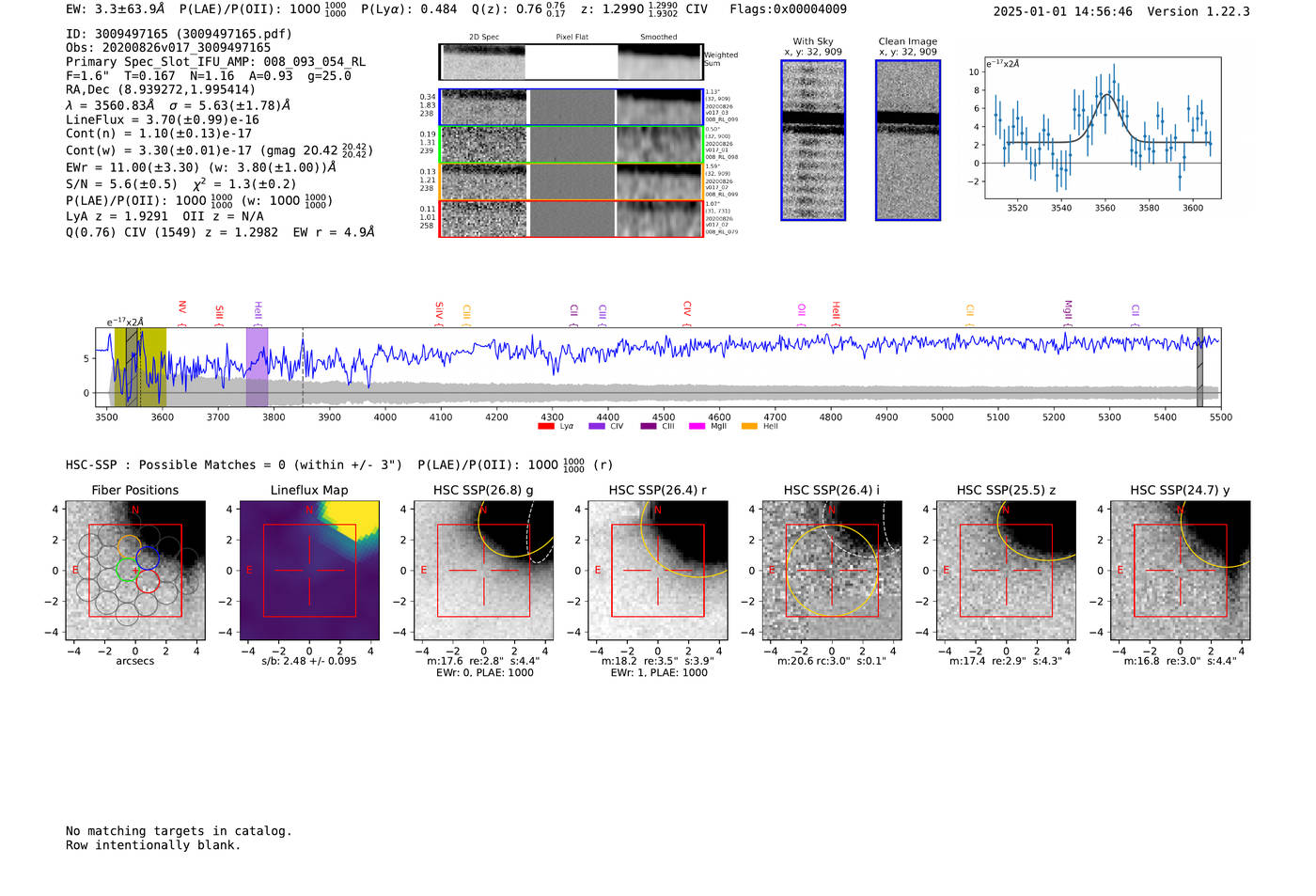
Task: Click the purple shaded band in spectrum
Action: click(257, 367)
